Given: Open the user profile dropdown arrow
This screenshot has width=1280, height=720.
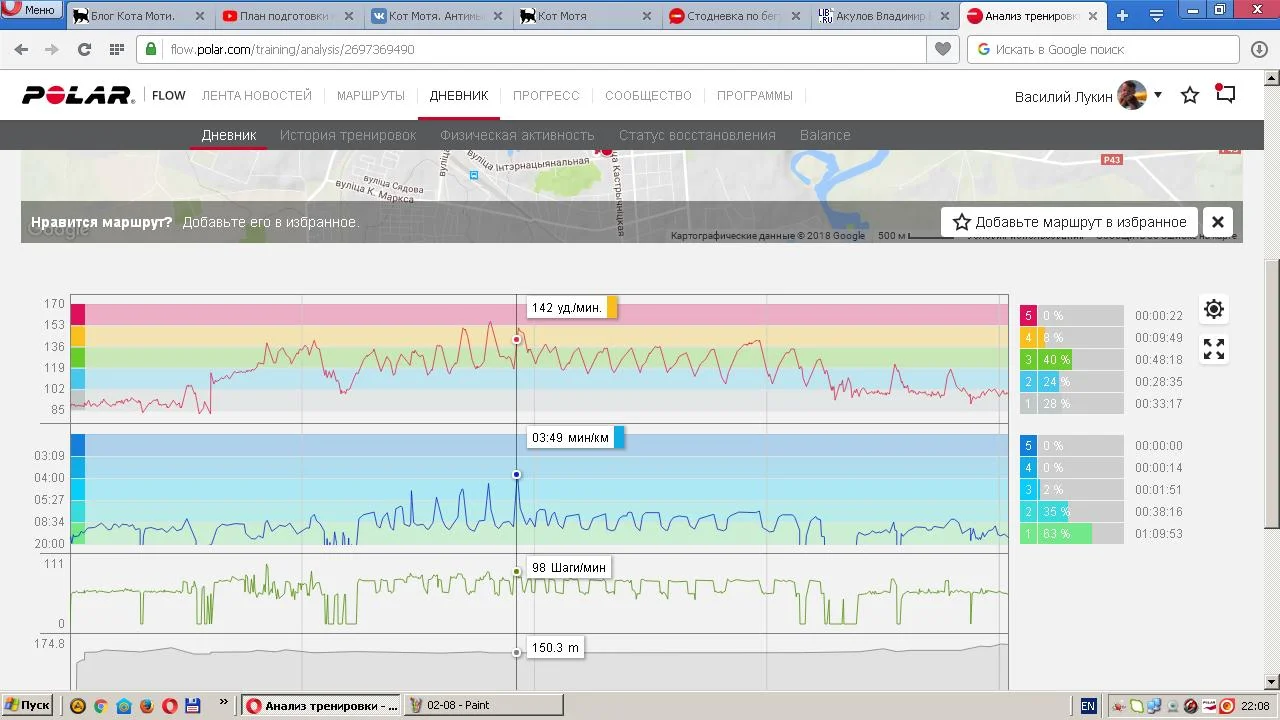Looking at the screenshot, I should [x=1158, y=95].
